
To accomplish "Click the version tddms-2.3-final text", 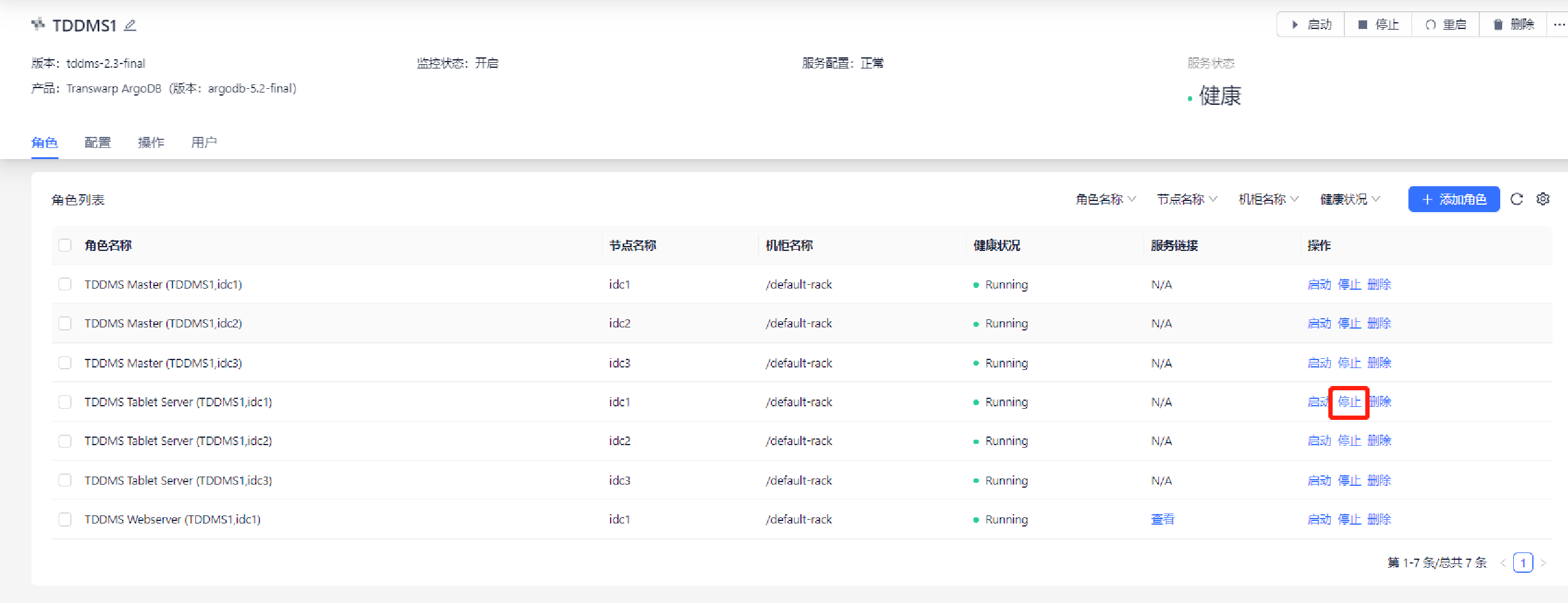I will coord(106,63).
